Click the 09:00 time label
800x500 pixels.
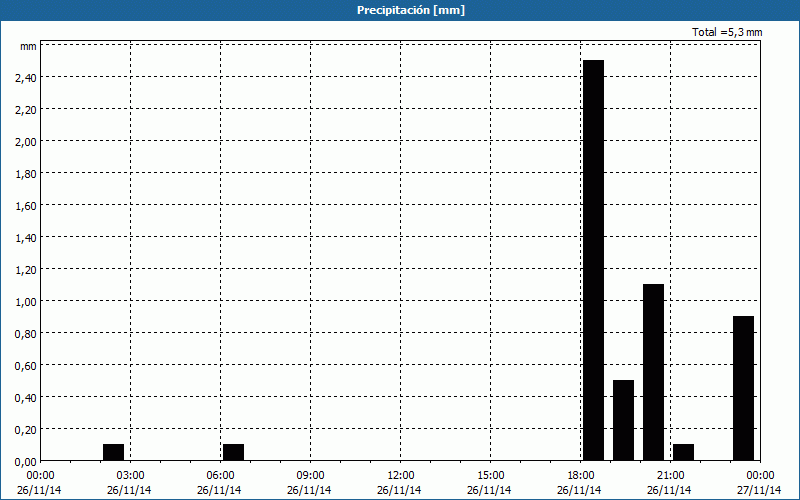(x=310, y=476)
